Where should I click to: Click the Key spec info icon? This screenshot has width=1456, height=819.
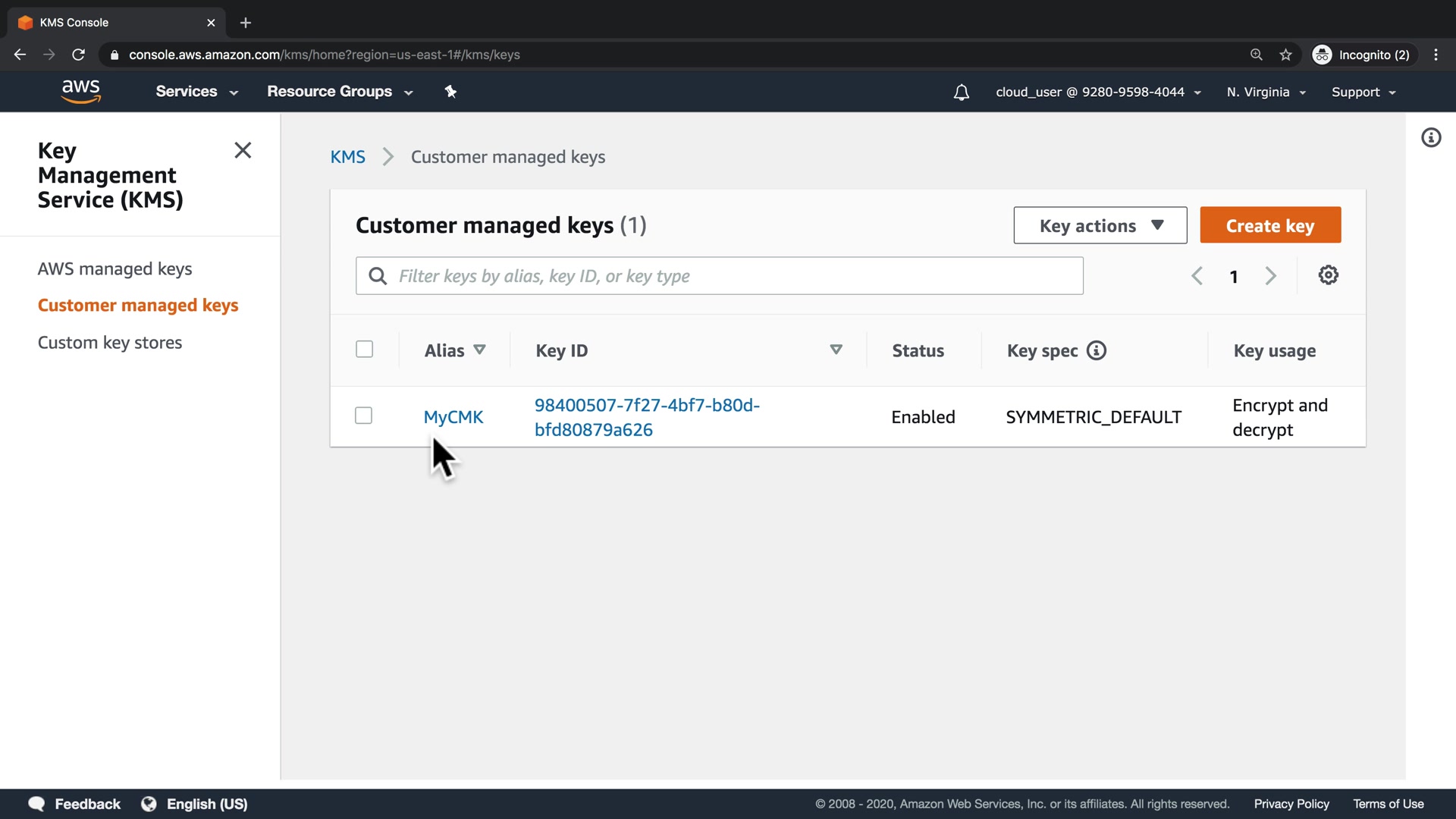click(x=1097, y=350)
